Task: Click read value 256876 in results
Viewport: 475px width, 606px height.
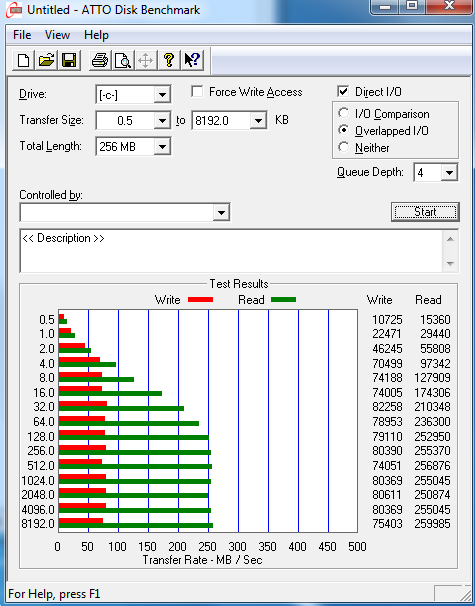Action: pos(432,466)
